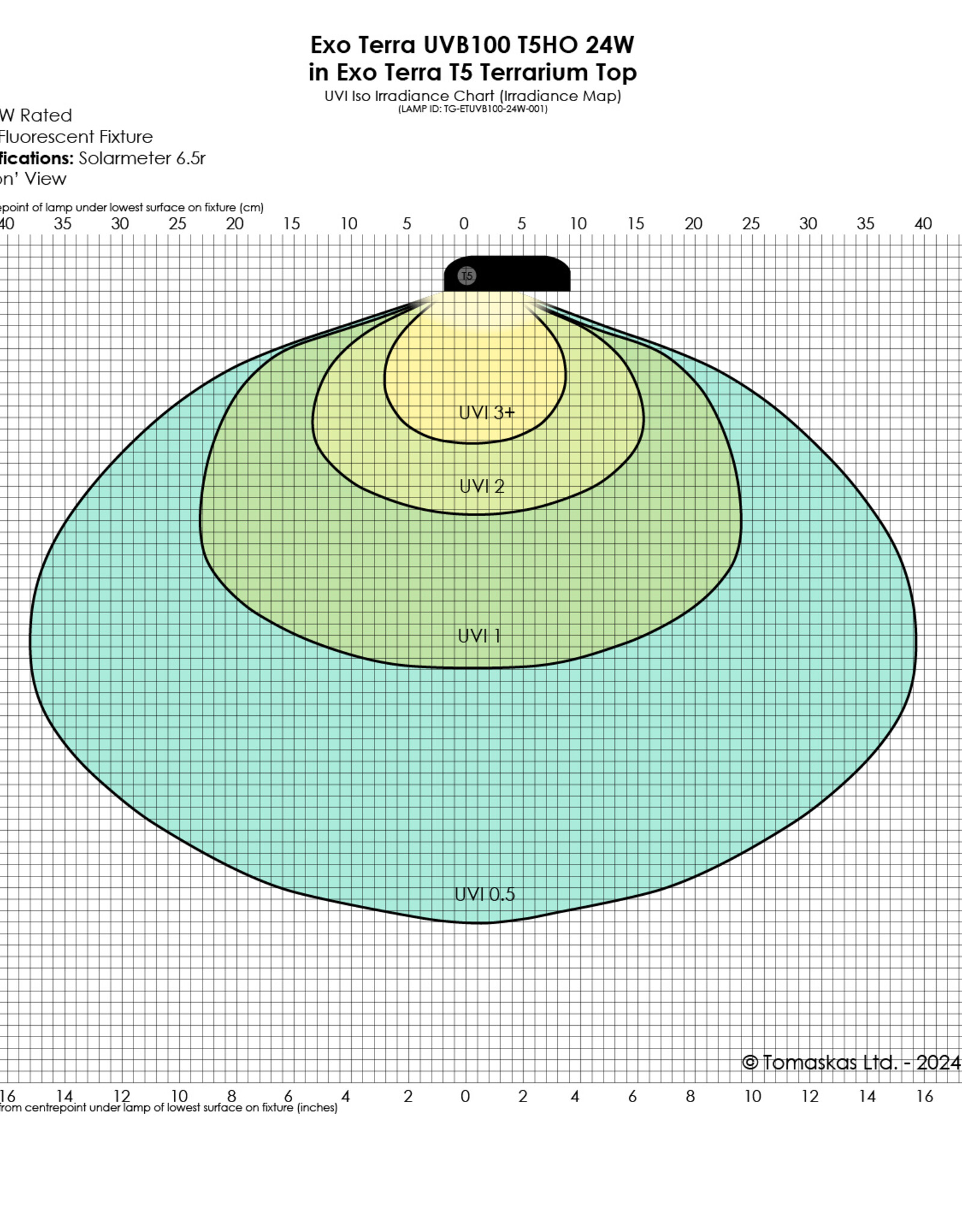The width and height of the screenshot is (962, 1232).
Task: Click the UVI 3+ zone label
Action: 486,413
